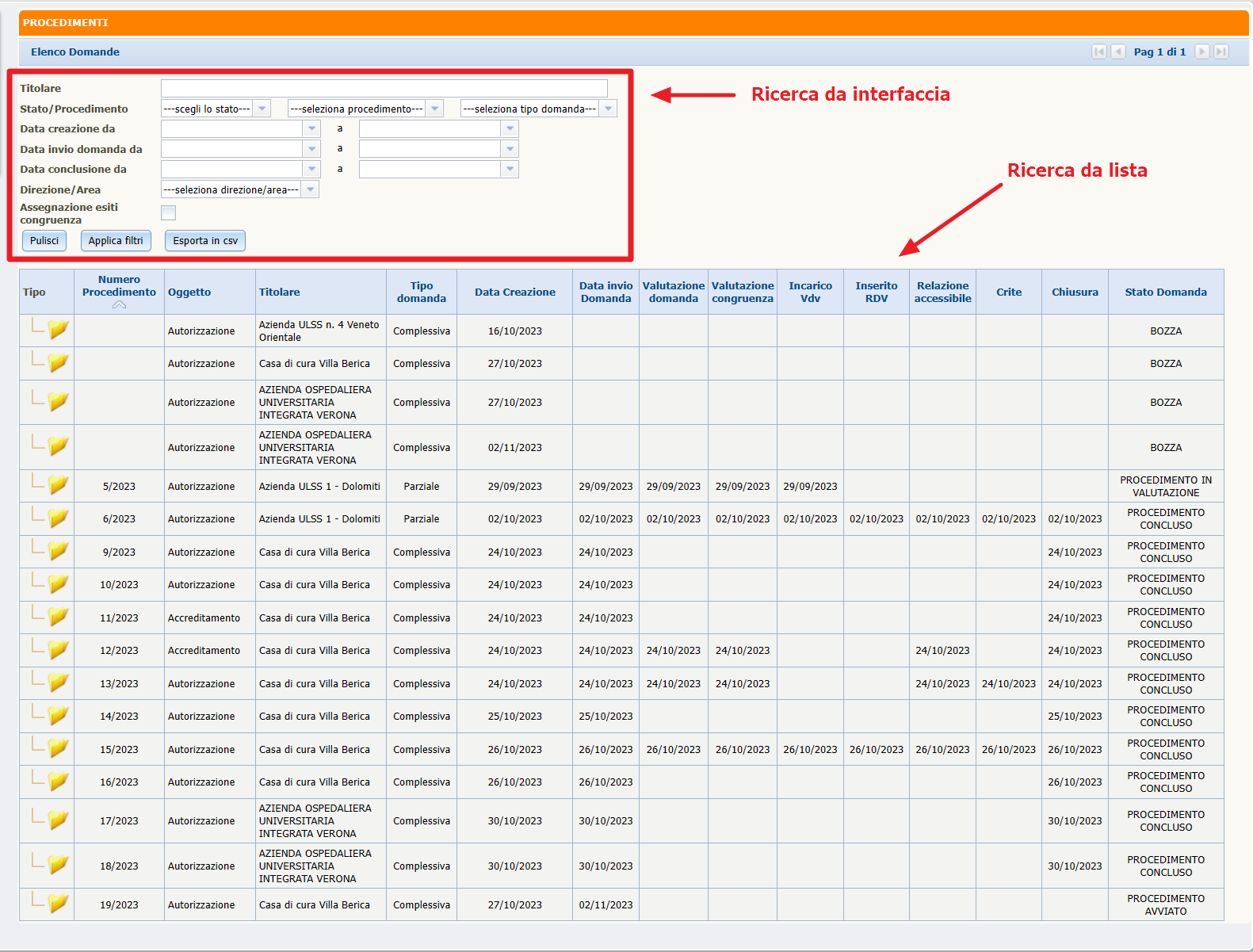The height and width of the screenshot is (952, 1253).
Task: Open the 'seleziona direzione/area' dropdown
Action: [310, 189]
